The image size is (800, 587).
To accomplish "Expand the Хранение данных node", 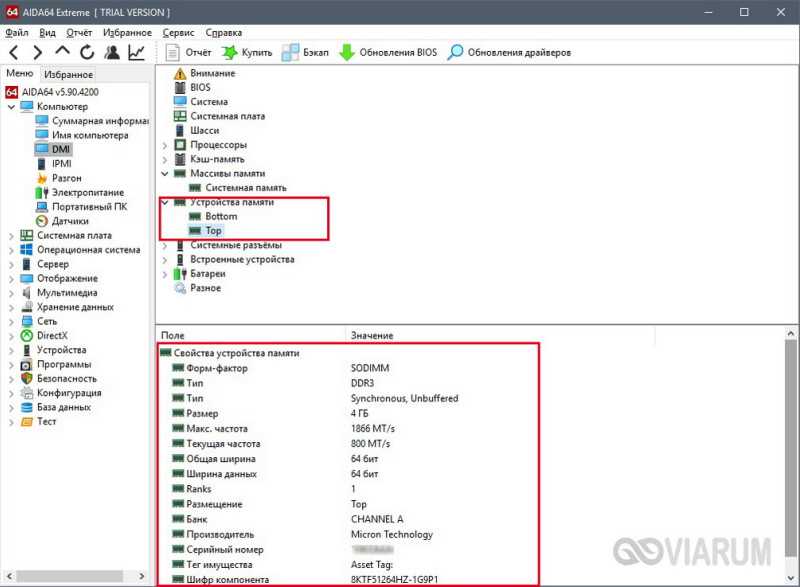I will 11,307.
